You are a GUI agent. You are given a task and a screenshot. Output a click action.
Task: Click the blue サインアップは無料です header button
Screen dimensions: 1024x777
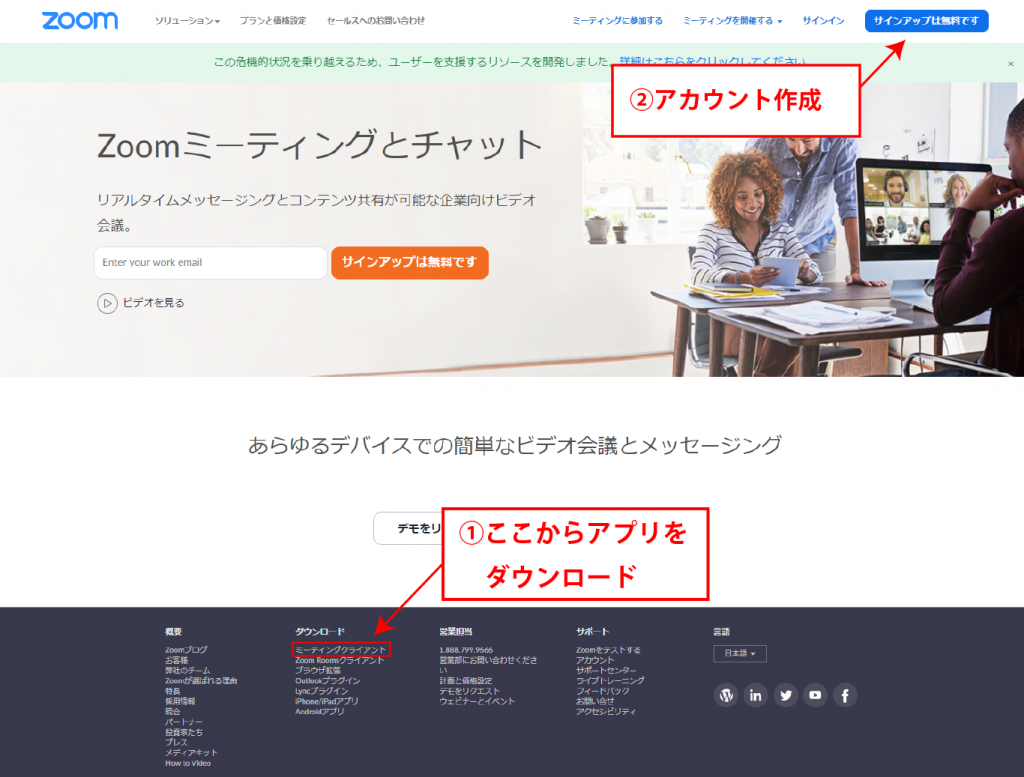point(926,21)
